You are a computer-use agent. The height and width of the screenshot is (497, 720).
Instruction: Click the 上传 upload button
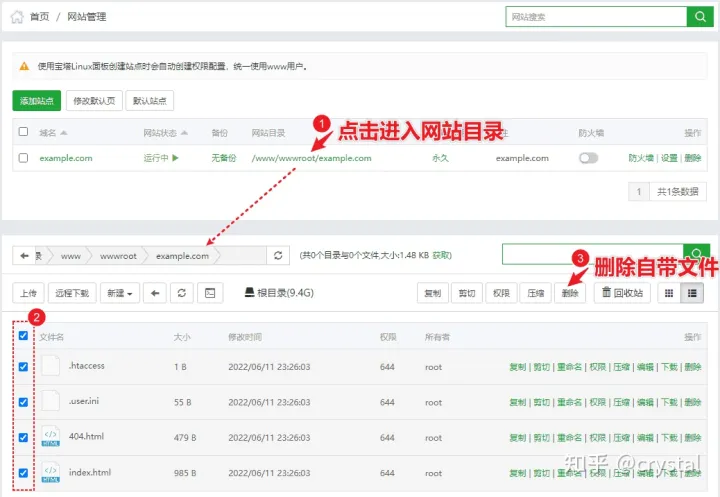click(28, 293)
